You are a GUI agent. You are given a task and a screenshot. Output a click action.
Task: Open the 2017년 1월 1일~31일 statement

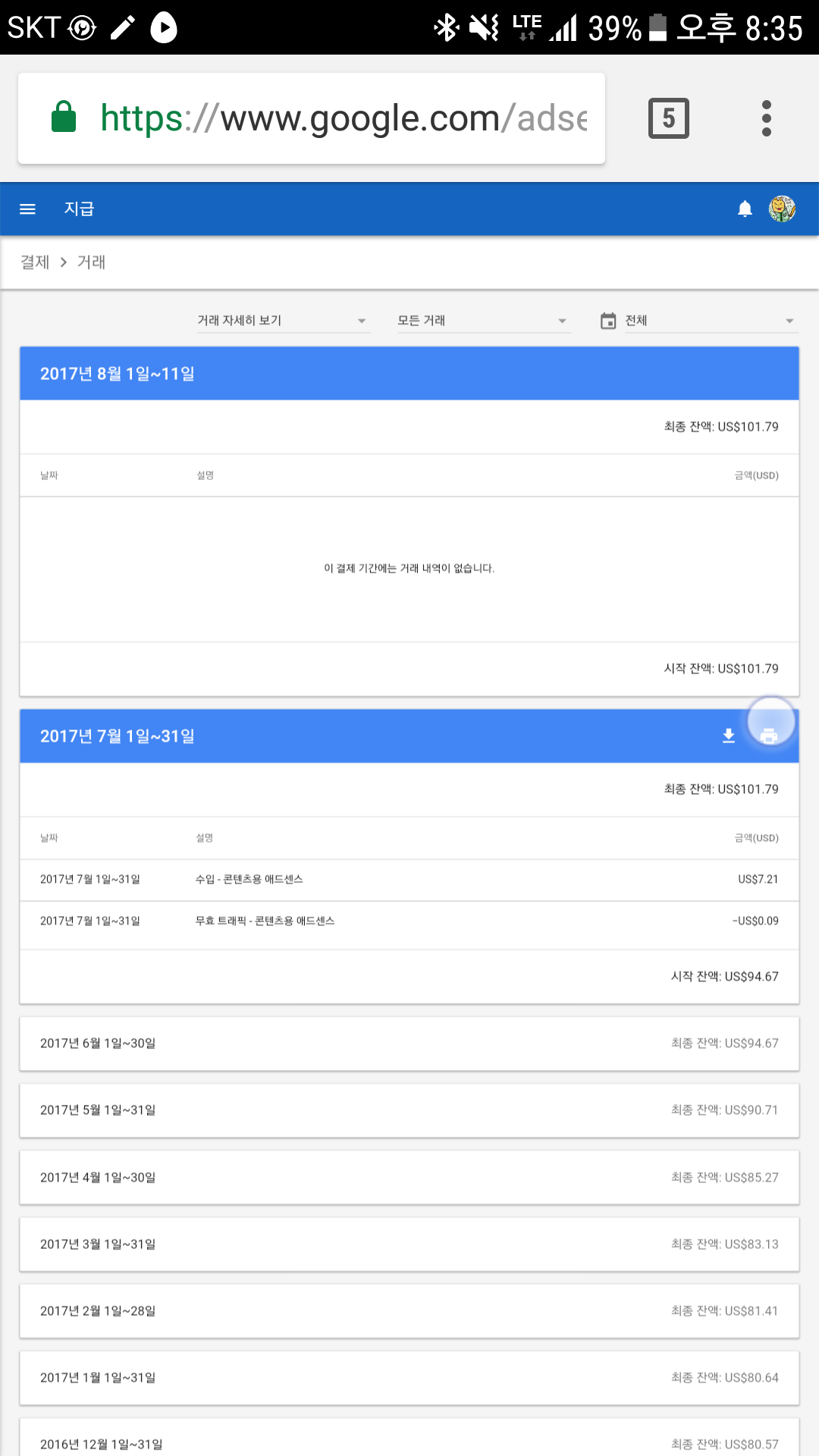point(409,1378)
